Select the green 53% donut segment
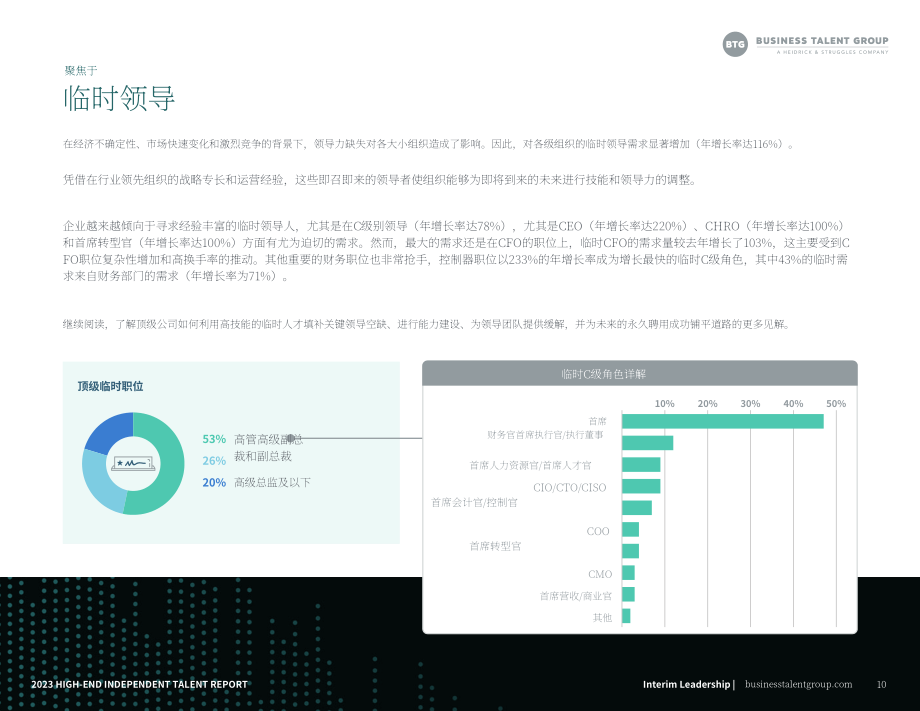The width and height of the screenshot is (920, 711). (x=170, y=463)
